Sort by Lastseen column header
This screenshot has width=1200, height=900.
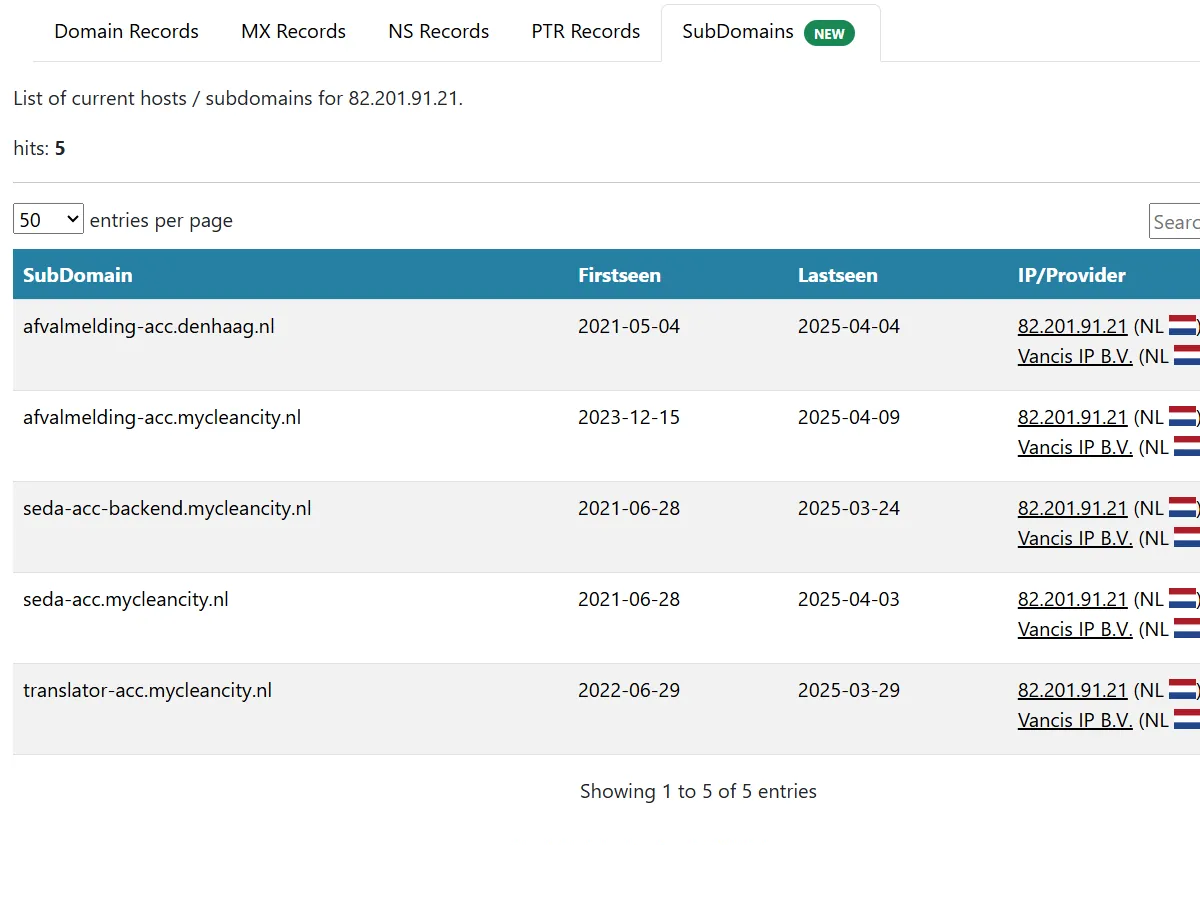point(898,275)
